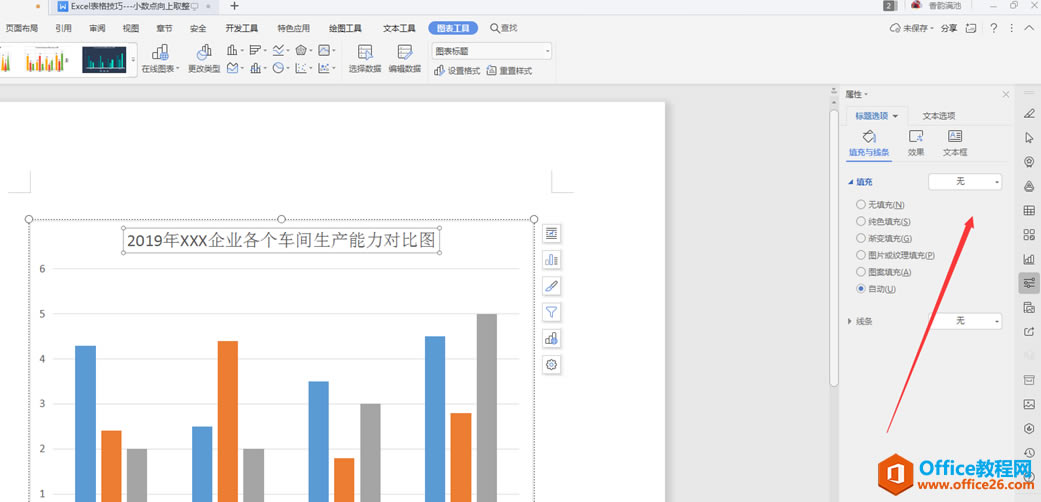Click the 分享 share button
Viewport: 1041px width, 502px height.
pos(949,28)
